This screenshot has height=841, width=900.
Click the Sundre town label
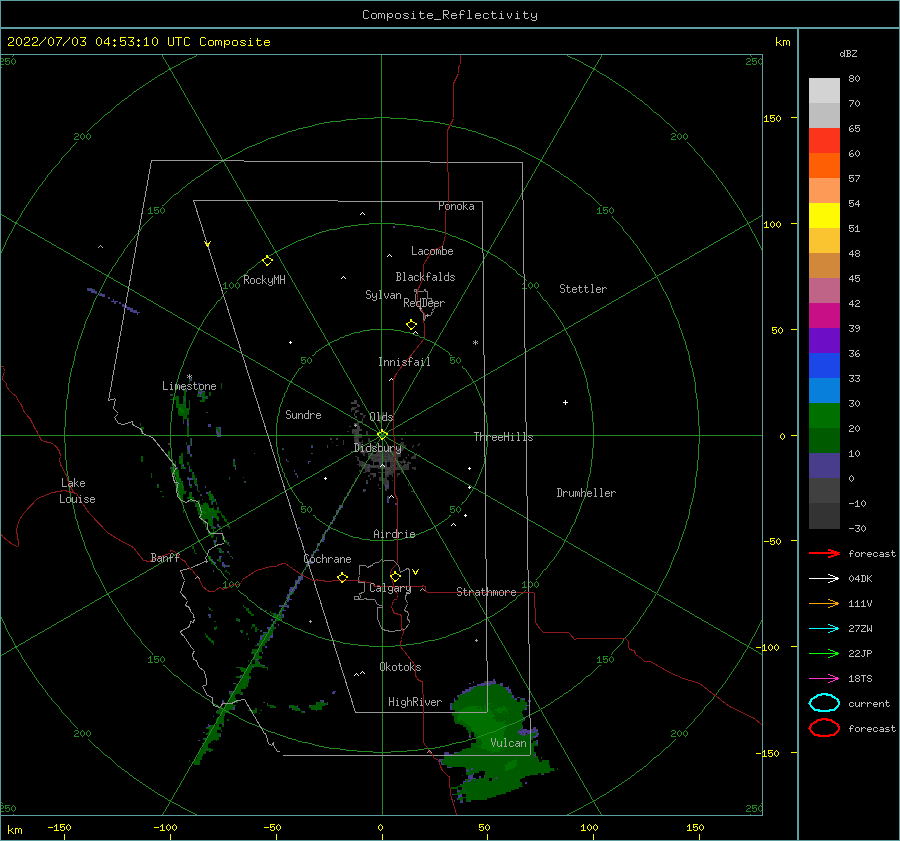pos(303,414)
